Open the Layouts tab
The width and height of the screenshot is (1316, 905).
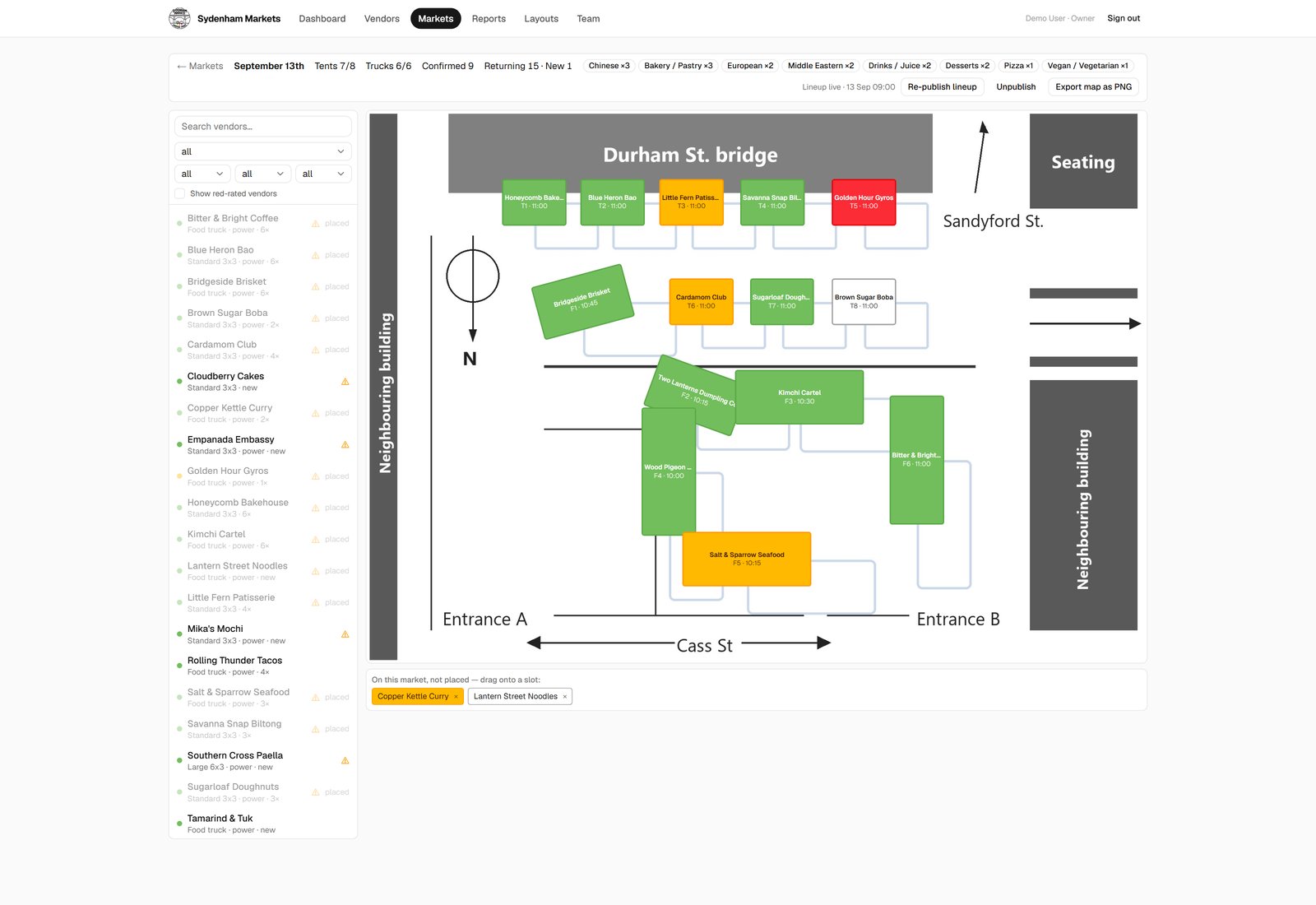click(x=541, y=18)
